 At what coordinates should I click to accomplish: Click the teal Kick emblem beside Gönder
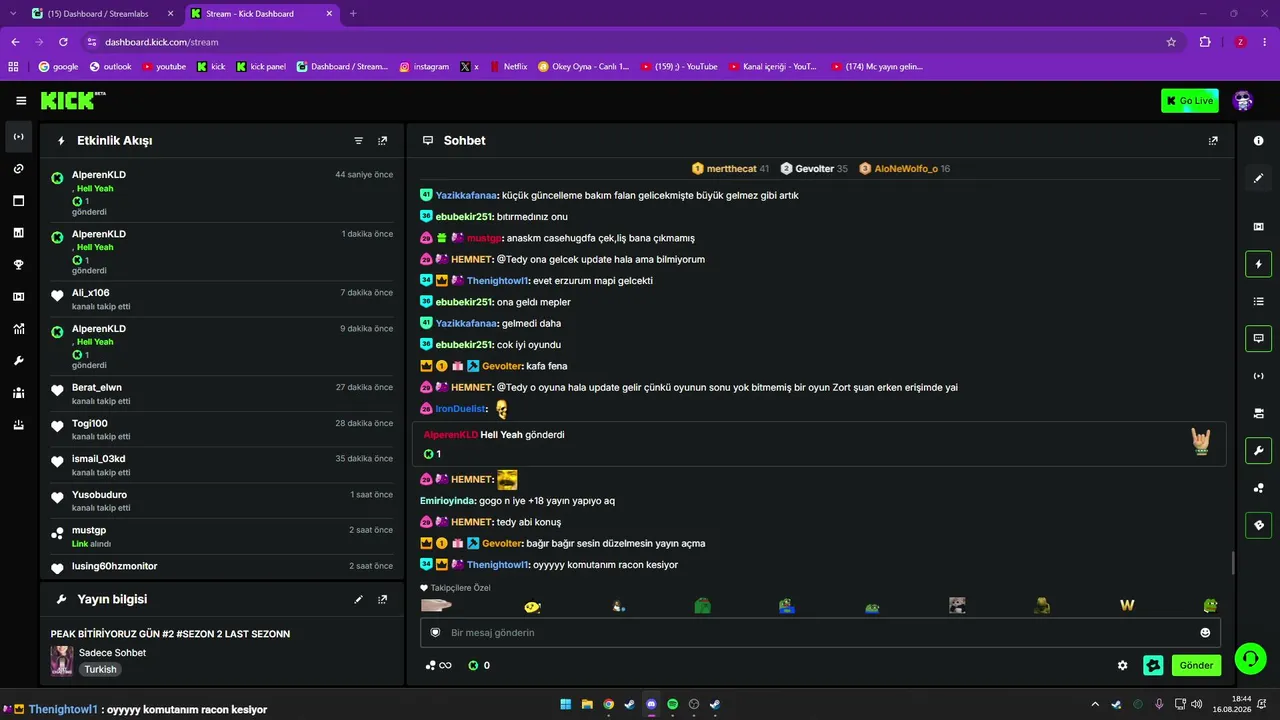1153,665
